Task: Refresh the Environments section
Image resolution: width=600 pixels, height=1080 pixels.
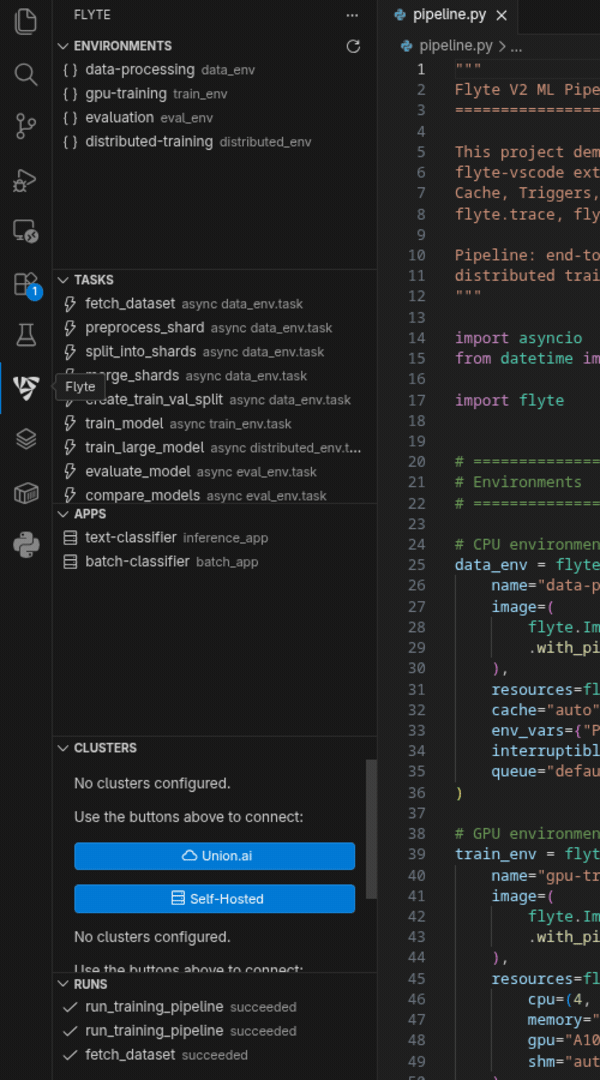Action: point(353,46)
